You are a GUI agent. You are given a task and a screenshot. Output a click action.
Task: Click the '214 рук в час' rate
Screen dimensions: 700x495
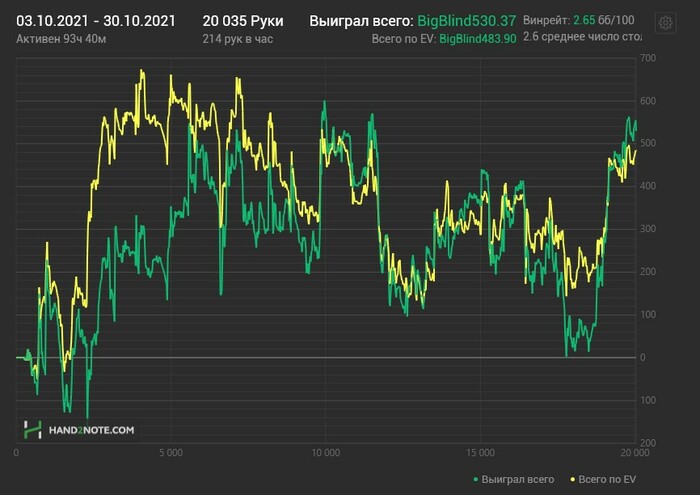(x=238, y=39)
